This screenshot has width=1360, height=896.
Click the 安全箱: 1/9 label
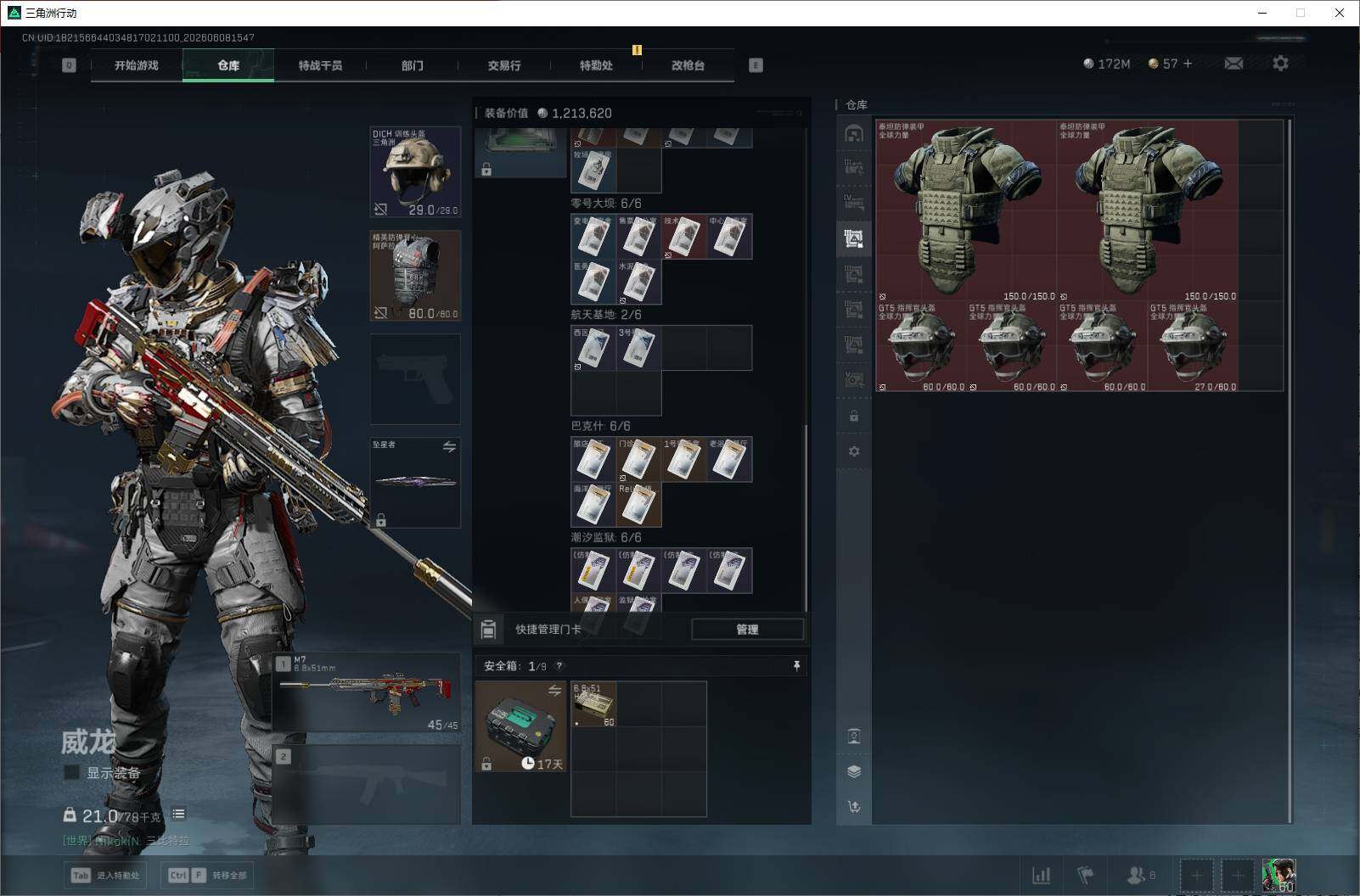point(515,666)
